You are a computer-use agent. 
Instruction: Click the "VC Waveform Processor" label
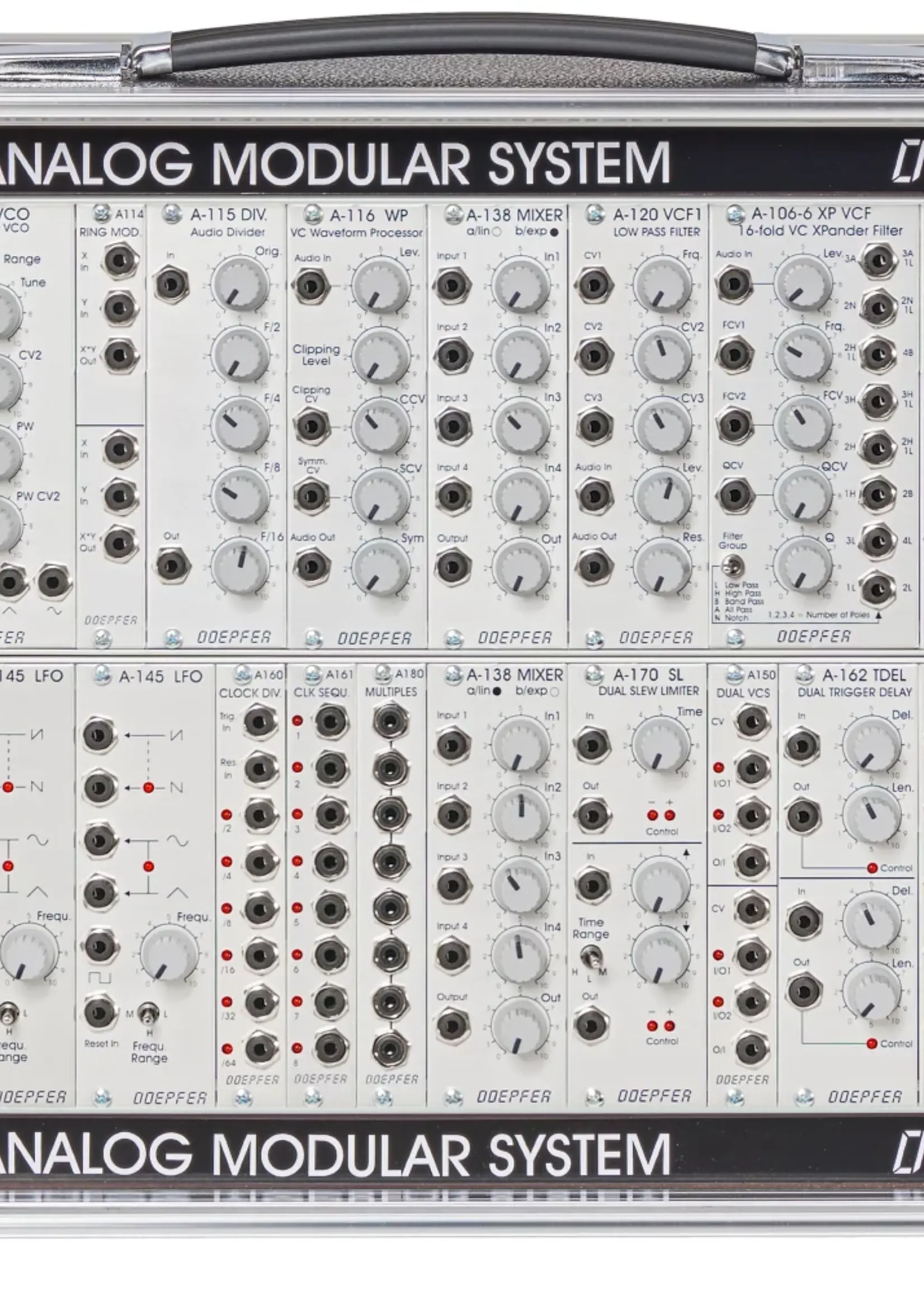357,232
